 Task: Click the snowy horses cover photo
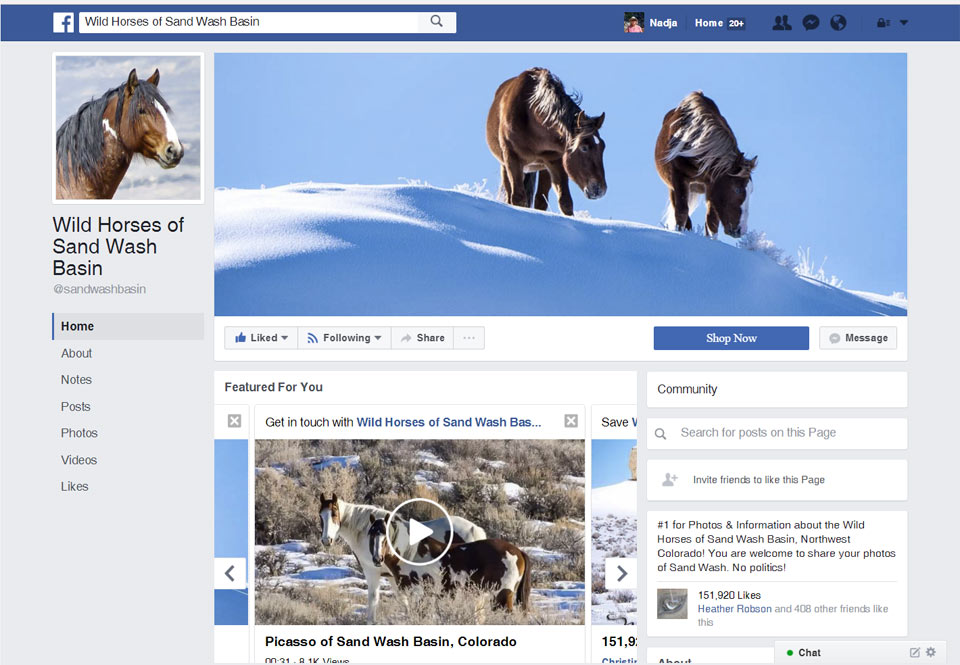point(560,184)
